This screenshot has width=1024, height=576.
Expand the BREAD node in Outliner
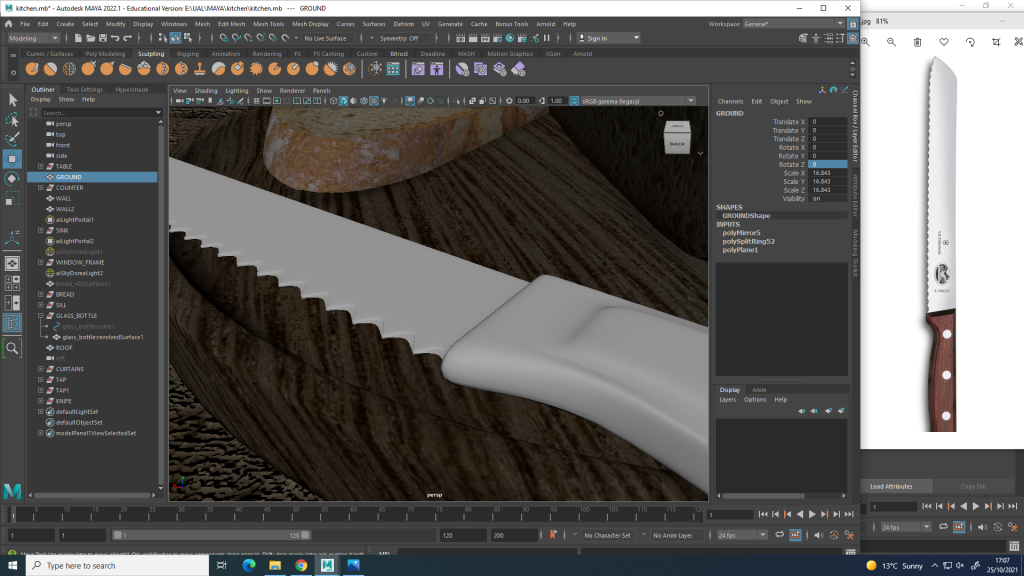pyautogui.click(x=41, y=295)
